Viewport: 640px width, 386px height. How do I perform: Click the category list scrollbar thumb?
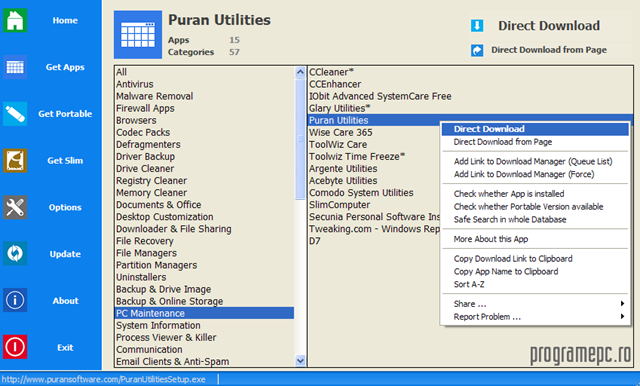point(300,139)
